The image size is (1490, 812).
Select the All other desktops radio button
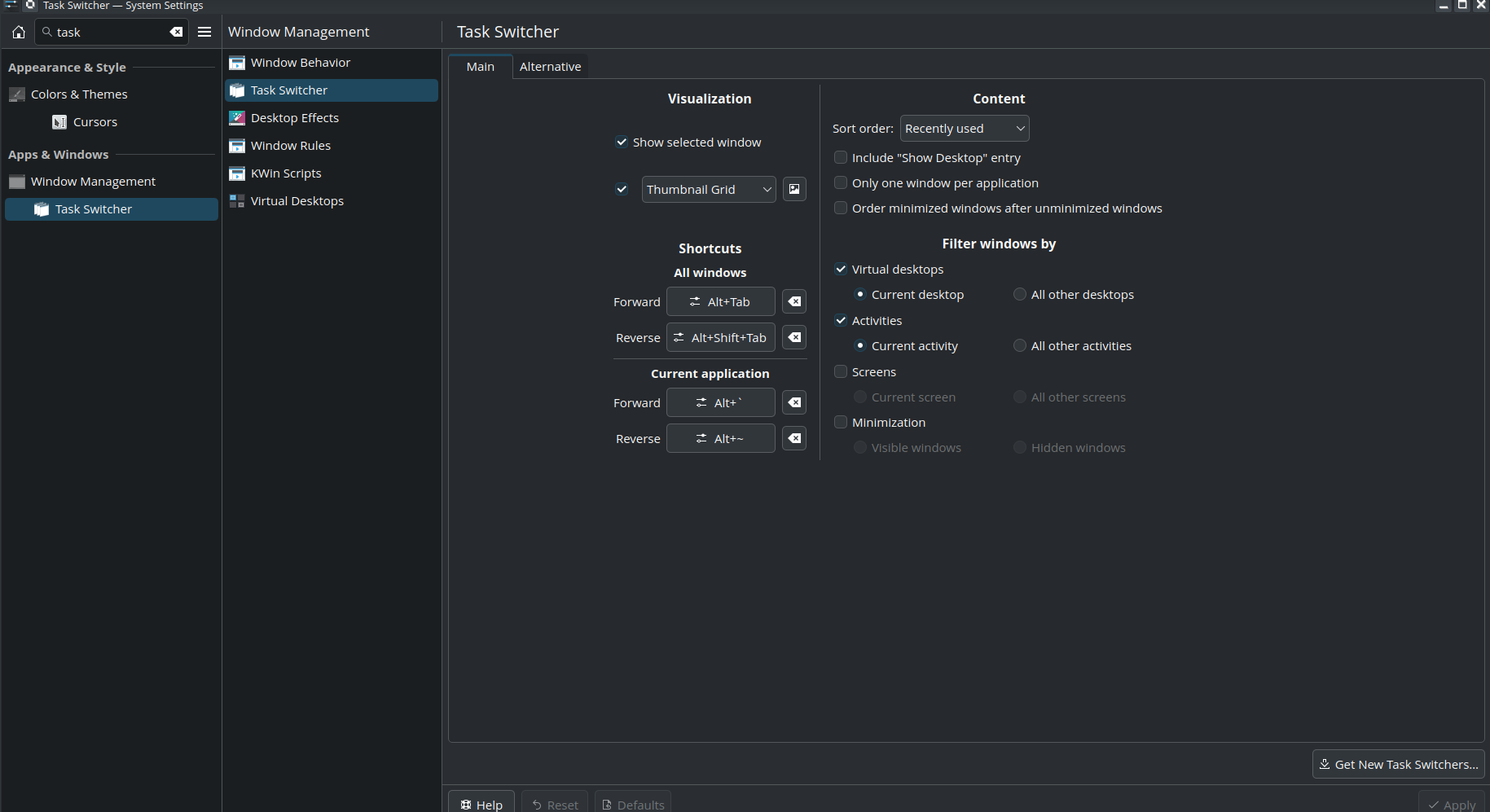1019,295
